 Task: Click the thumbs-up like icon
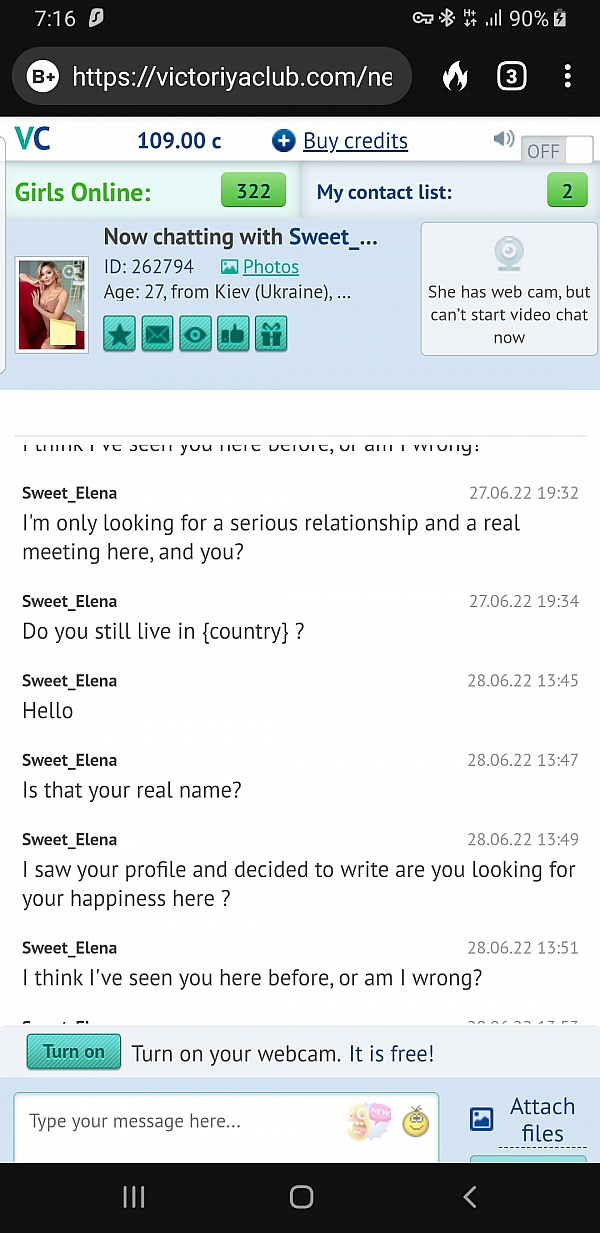[x=233, y=334]
